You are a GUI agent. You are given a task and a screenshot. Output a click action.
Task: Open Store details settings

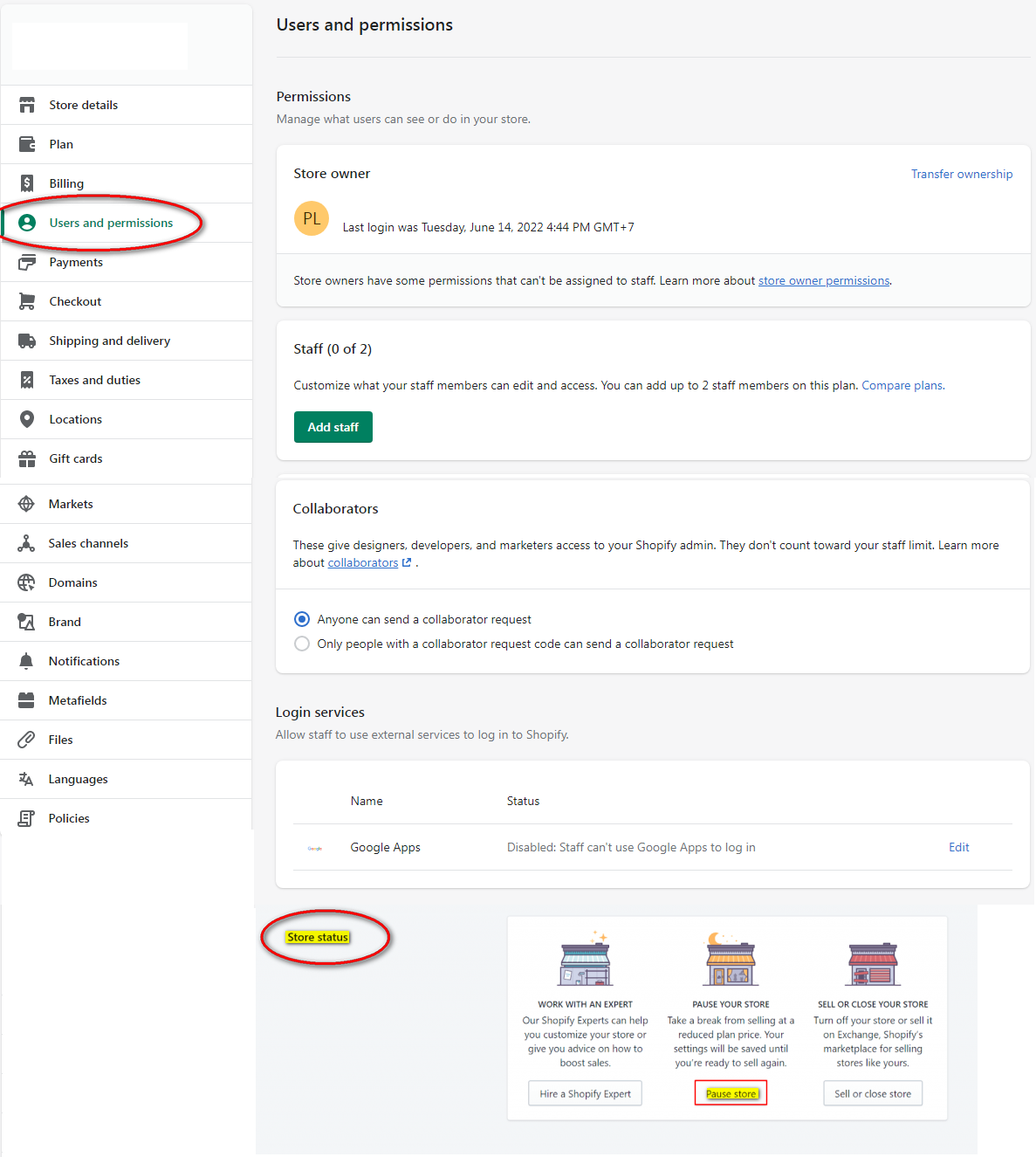(127, 105)
